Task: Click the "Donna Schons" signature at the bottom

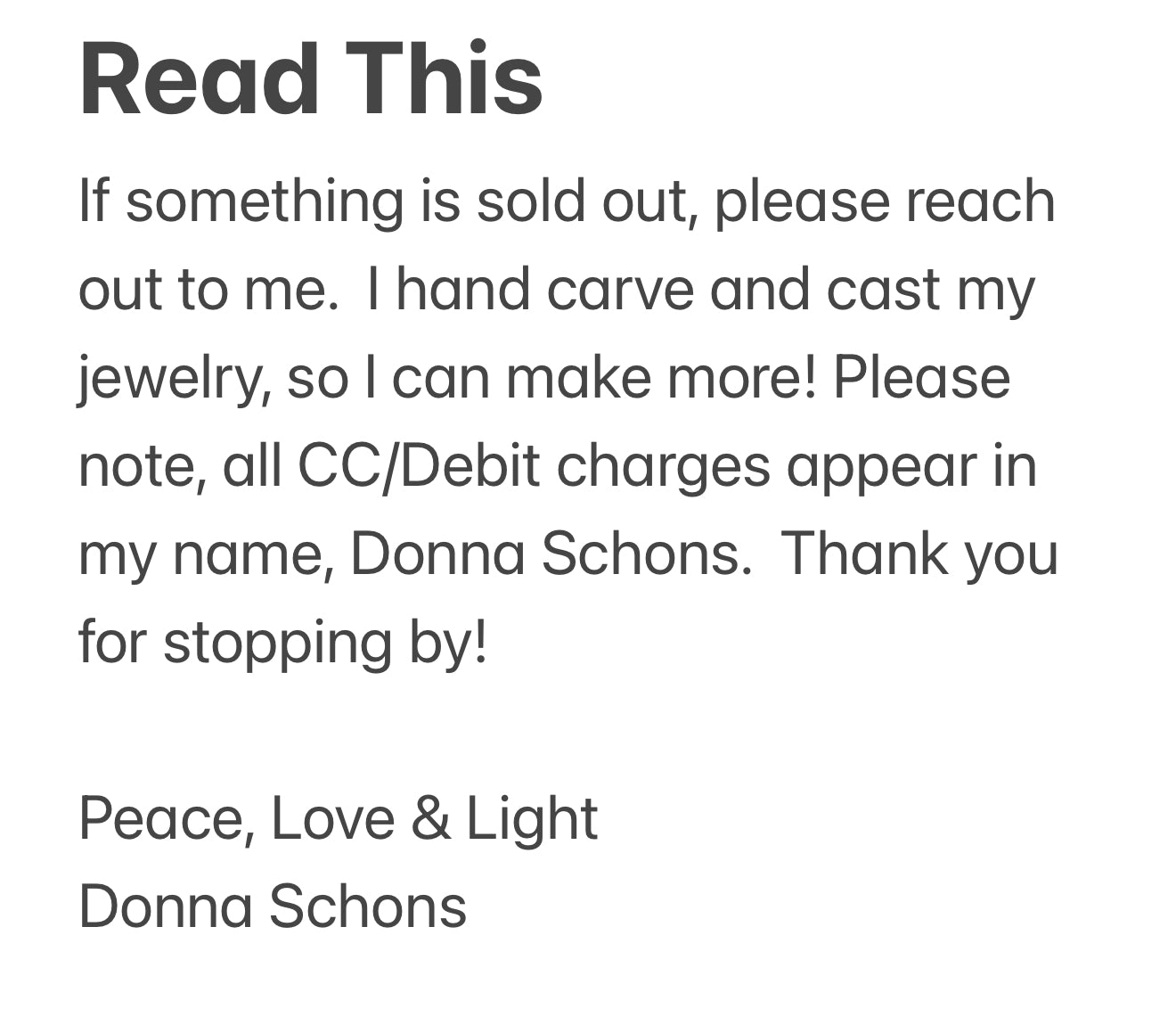Action: [x=273, y=906]
